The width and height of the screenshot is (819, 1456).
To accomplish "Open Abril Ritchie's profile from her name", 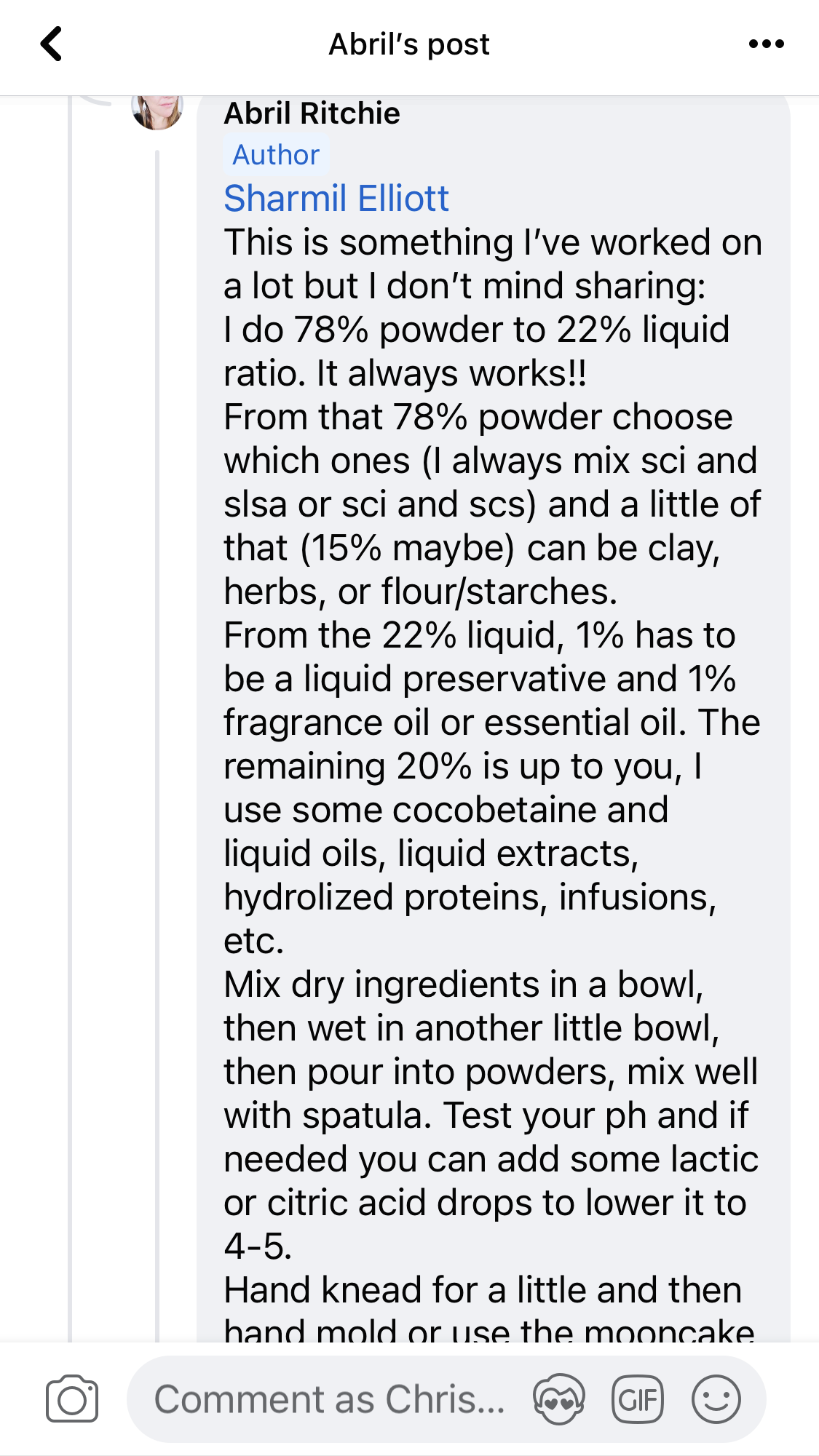I will click(x=312, y=114).
